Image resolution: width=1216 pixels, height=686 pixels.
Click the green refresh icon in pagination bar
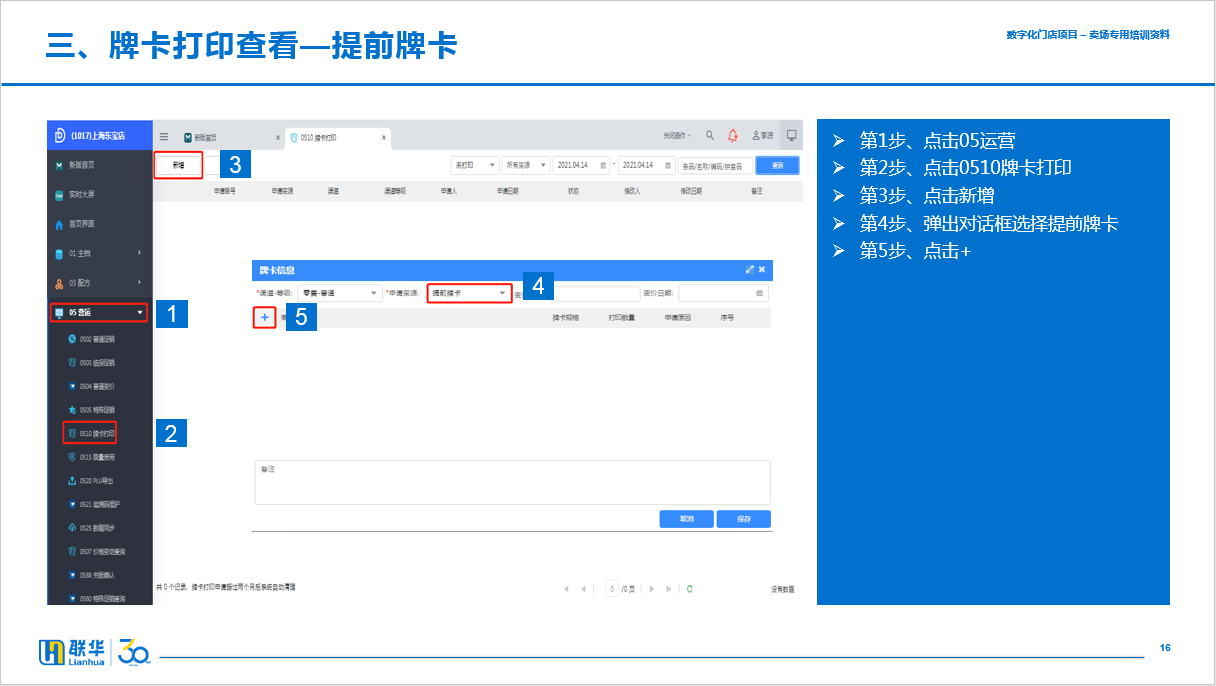[690, 589]
